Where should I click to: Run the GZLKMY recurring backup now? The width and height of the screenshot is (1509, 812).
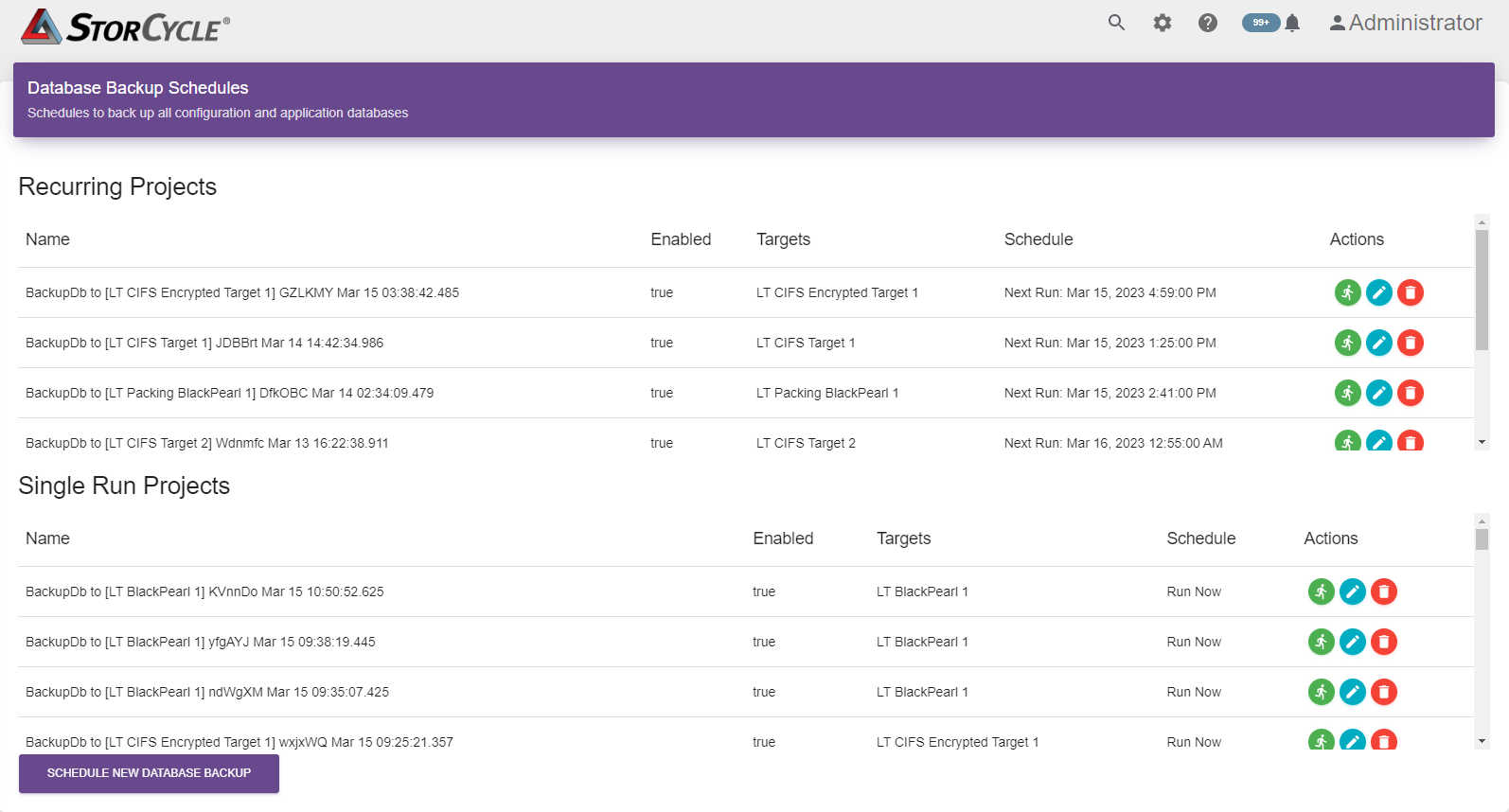point(1348,292)
